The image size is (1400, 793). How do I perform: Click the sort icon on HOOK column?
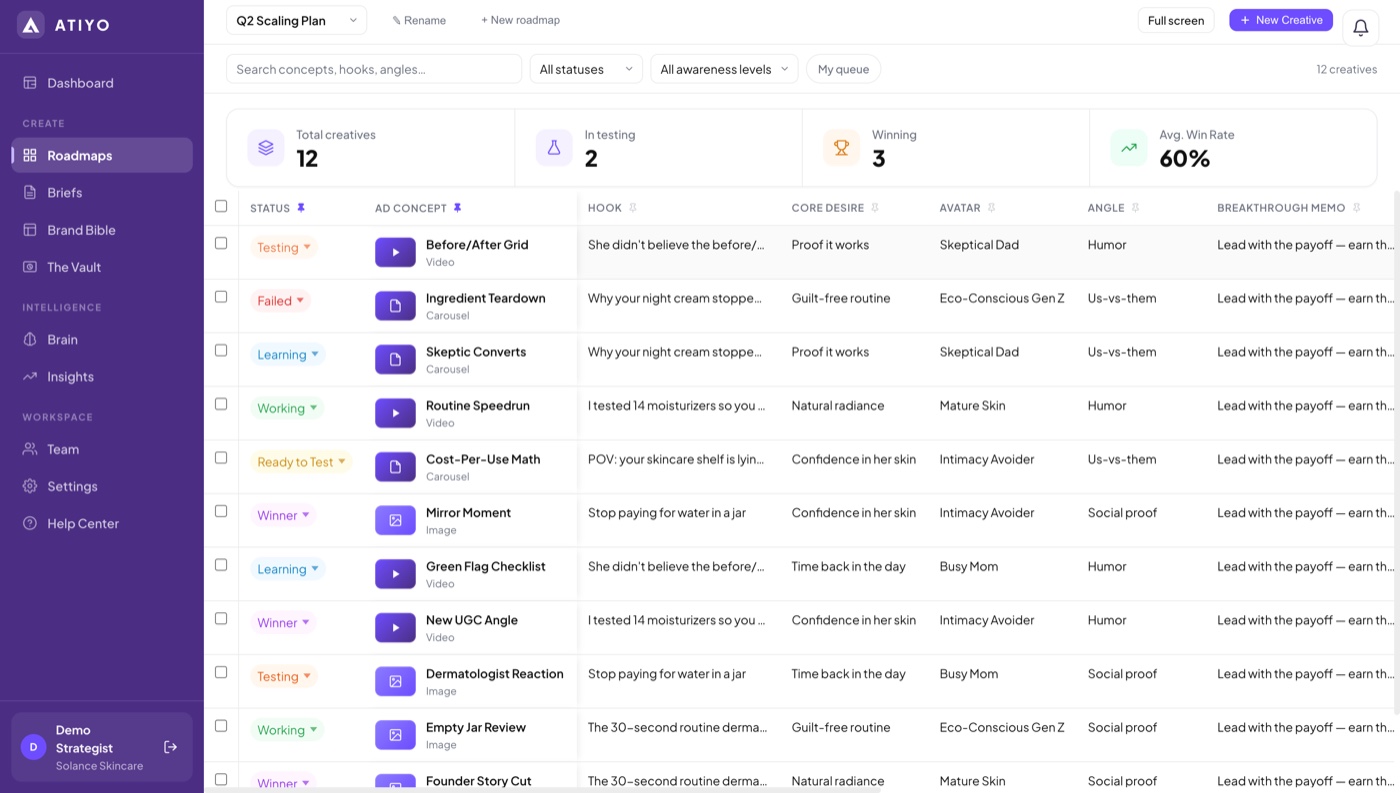pyautogui.click(x=632, y=208)
